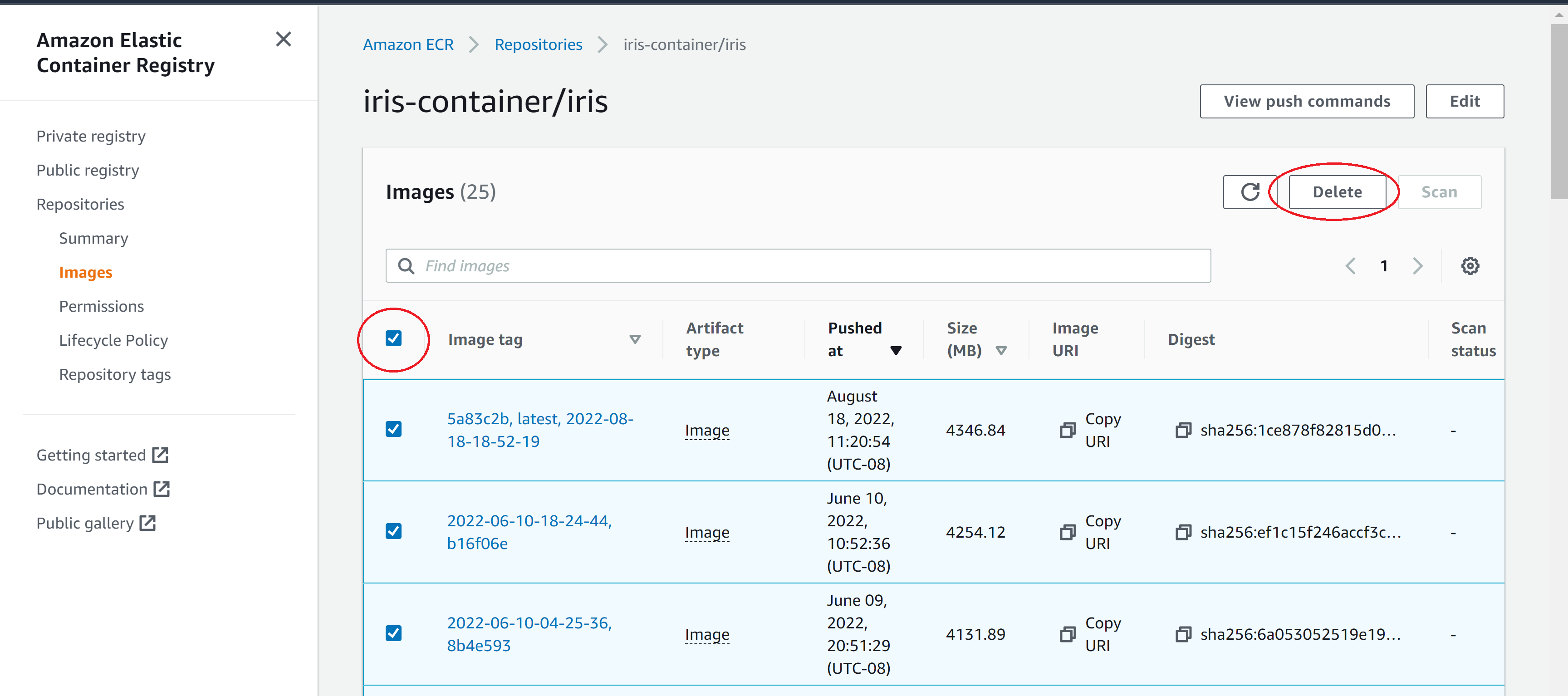Open table preferences gear icon
The height and width of the screenshot is (696, 1568).
pyautogui.click(x=1470, y=266)
